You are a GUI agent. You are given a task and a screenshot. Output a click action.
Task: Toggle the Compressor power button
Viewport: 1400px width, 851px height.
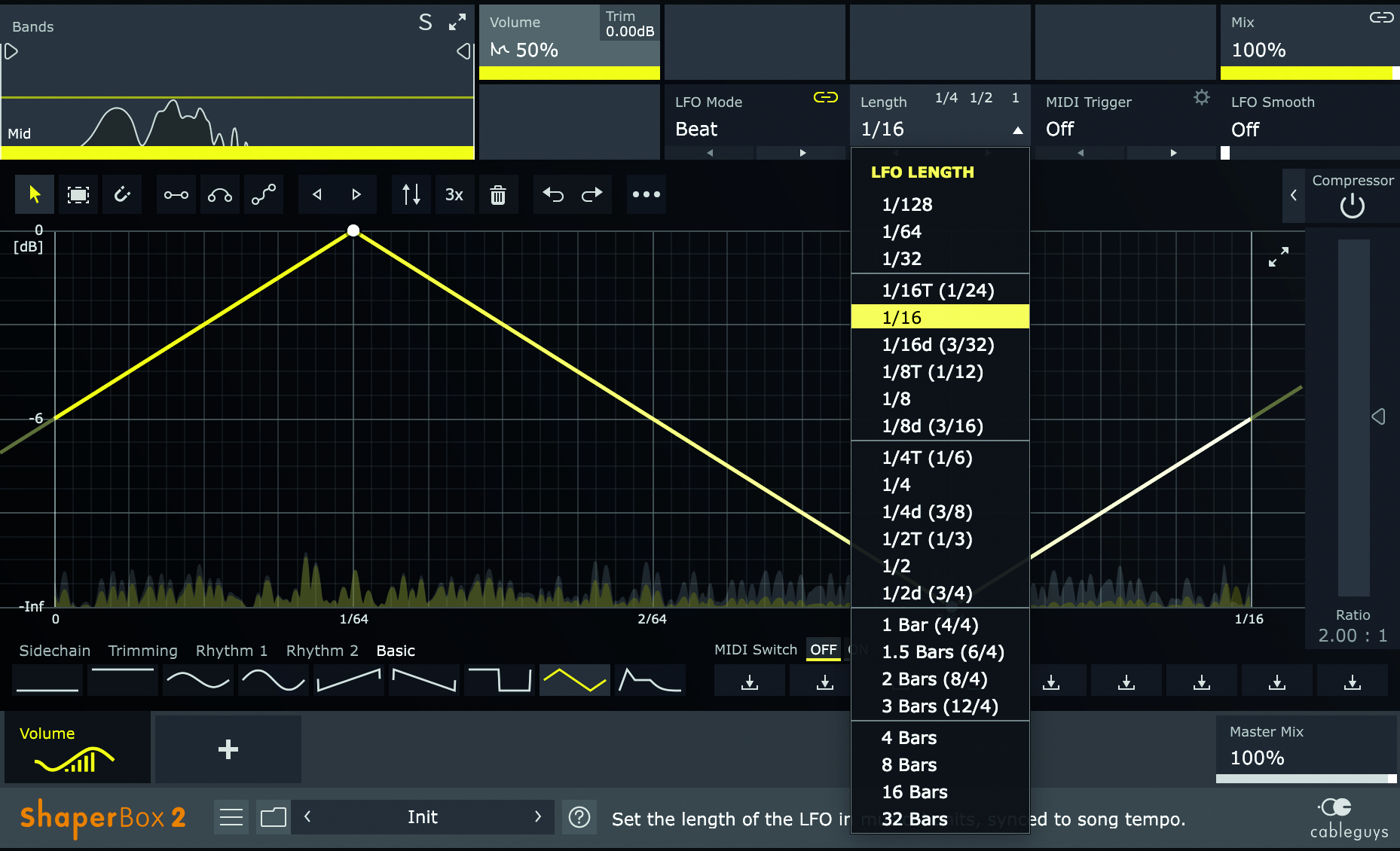pyautogui.click(x=1353, y=206)
